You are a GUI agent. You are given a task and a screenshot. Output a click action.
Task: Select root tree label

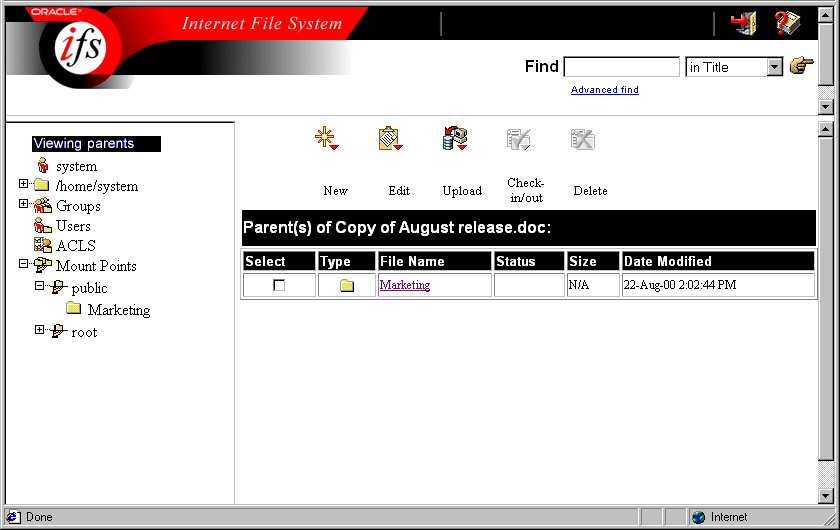(x=84, y=332)
